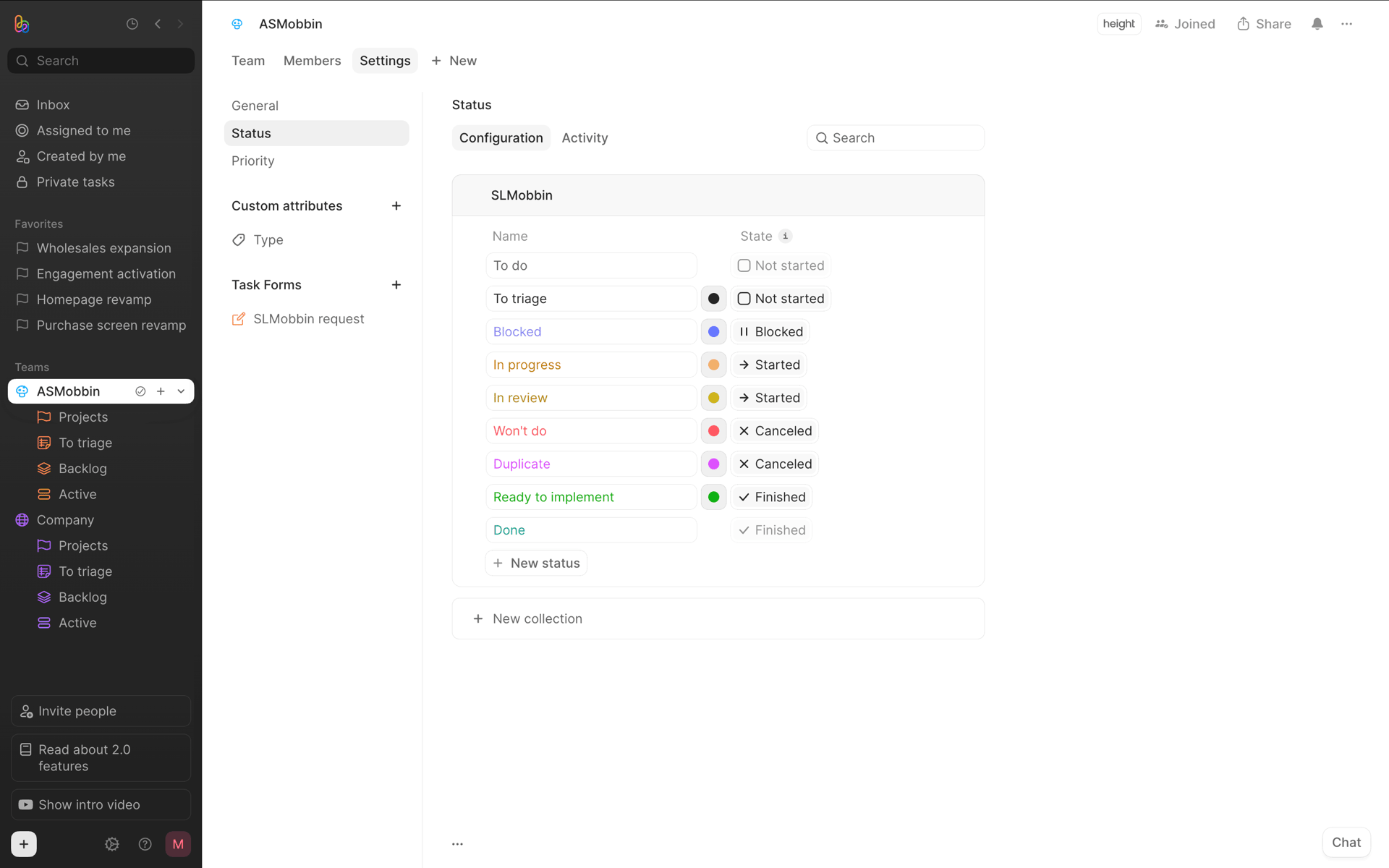Change Blocked status state dropdown
Image resolution: width=1389 pixels, height=868 pixels.
coord(770,332)
